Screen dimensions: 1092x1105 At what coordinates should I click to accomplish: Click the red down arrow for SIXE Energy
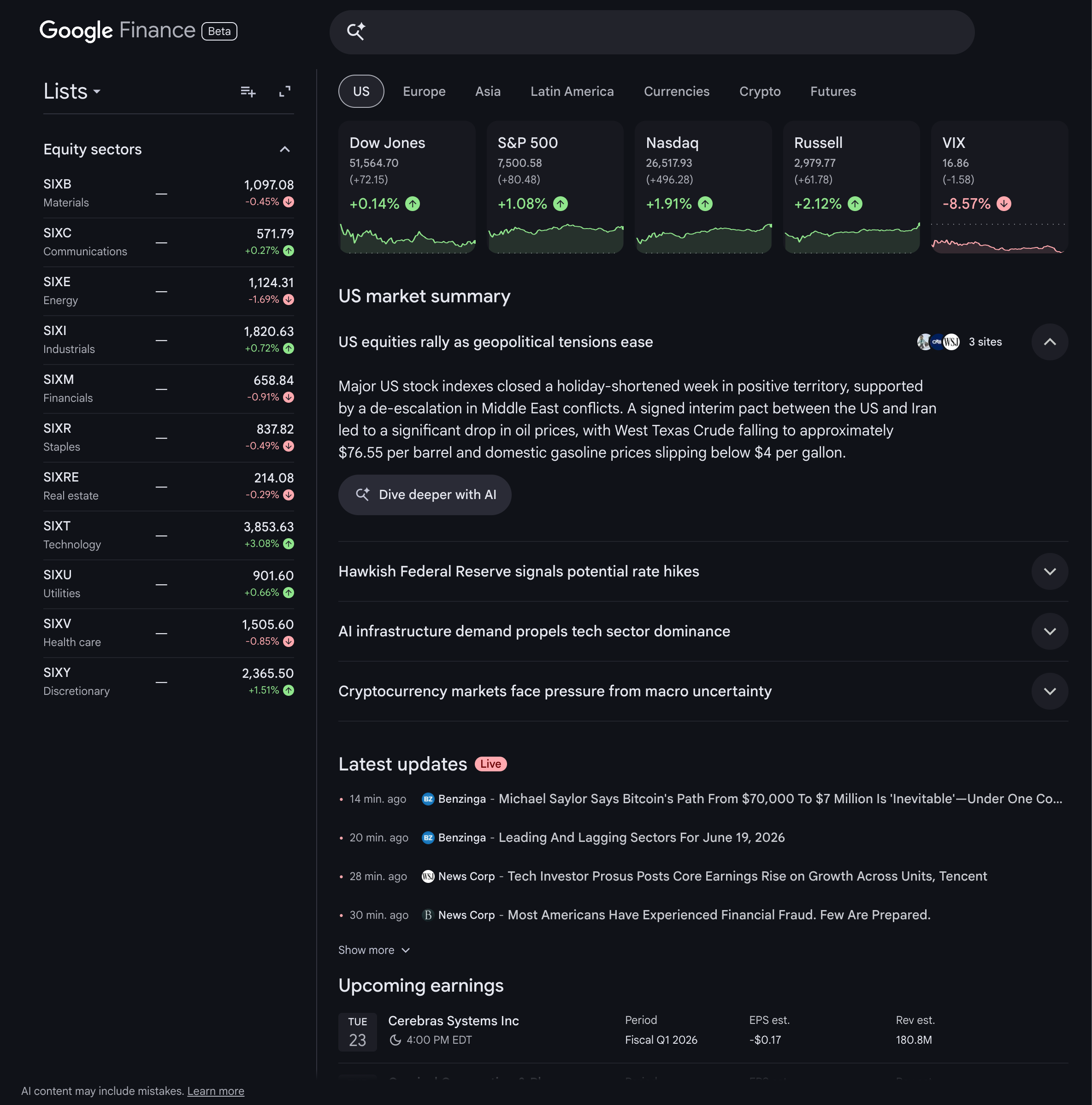pyautogui.click(x=289, y=300)
